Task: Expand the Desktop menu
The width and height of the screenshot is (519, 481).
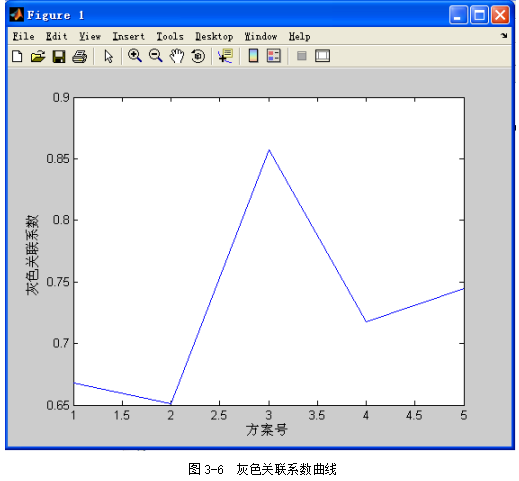Action: 214,36
